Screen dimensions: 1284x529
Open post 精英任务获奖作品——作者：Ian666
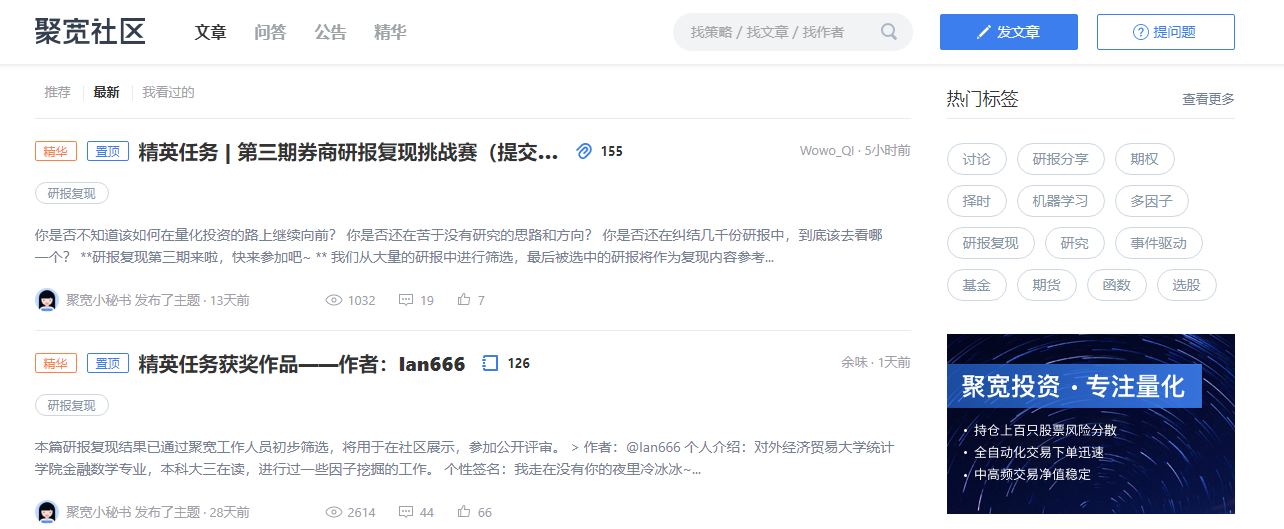pos(302,364)
